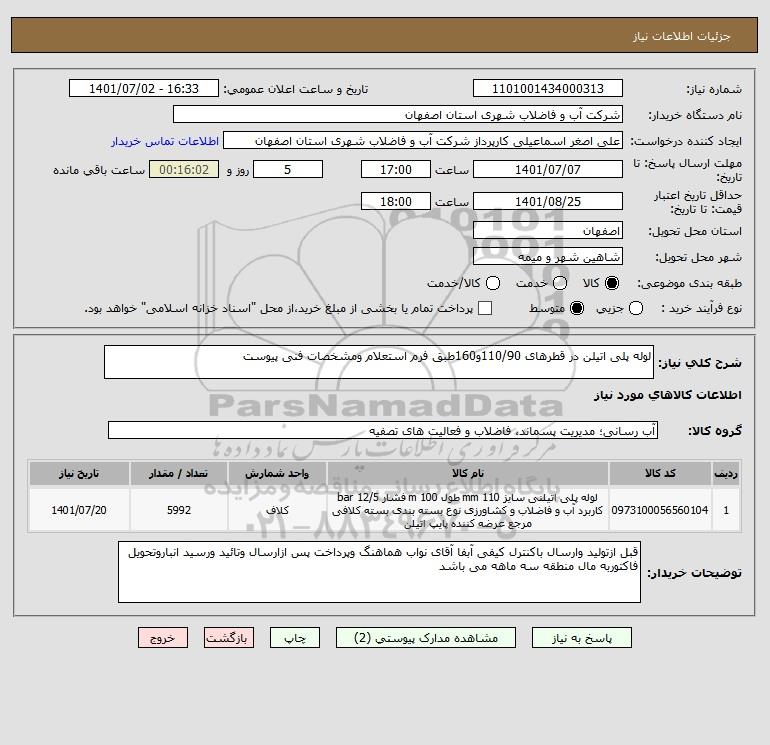Click the ردیف column header
This screenshot has height=745, width=770.
726,473
